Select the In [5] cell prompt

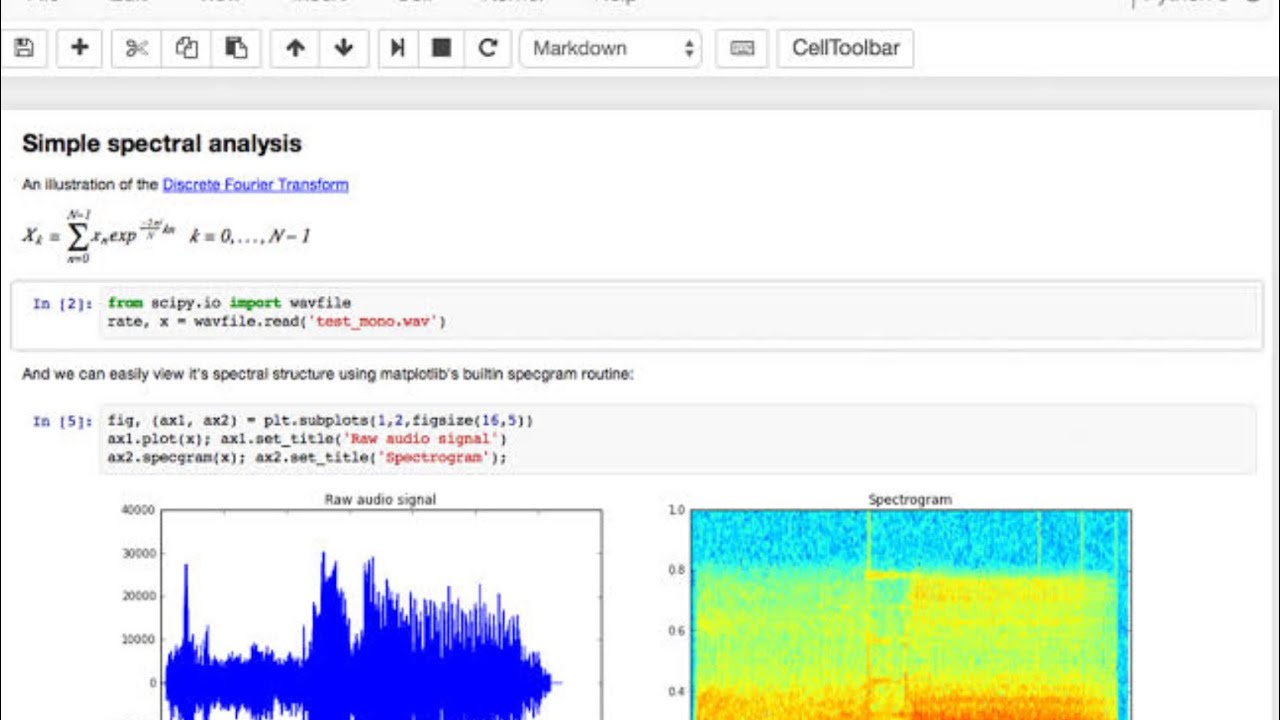point(62,421)
